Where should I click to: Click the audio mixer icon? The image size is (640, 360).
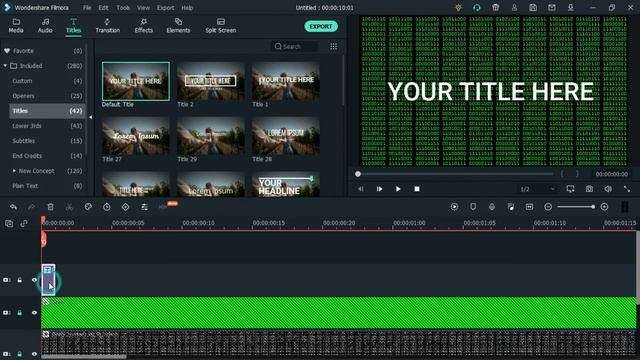[511, 207]
